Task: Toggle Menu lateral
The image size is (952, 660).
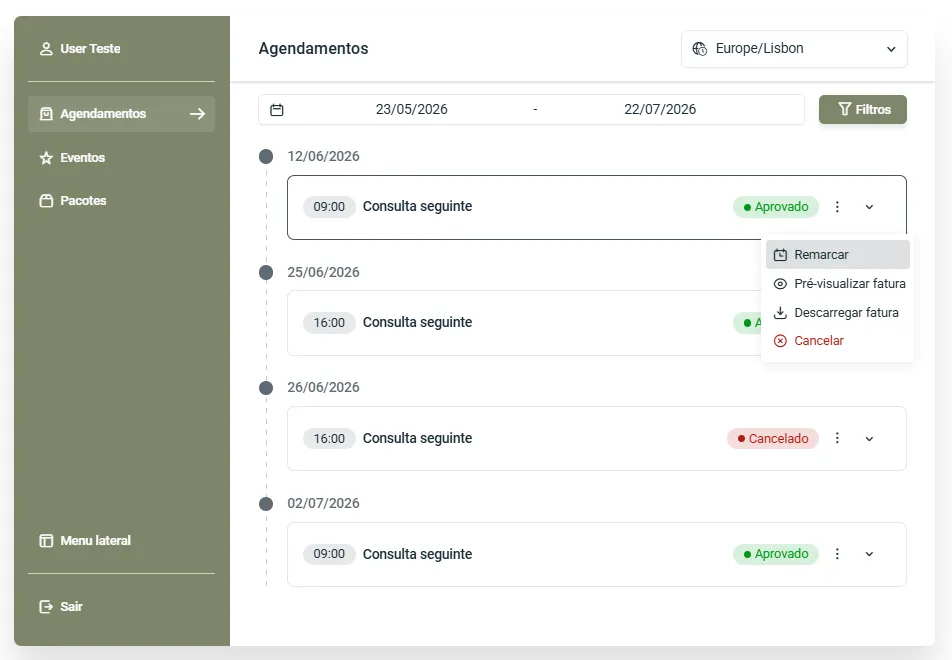Action: point(121,540)
